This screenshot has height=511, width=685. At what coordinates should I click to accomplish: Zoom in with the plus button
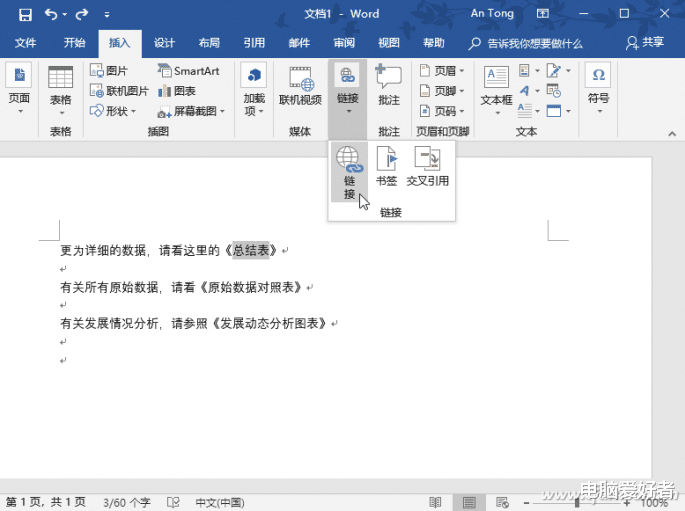click(627, 503)
